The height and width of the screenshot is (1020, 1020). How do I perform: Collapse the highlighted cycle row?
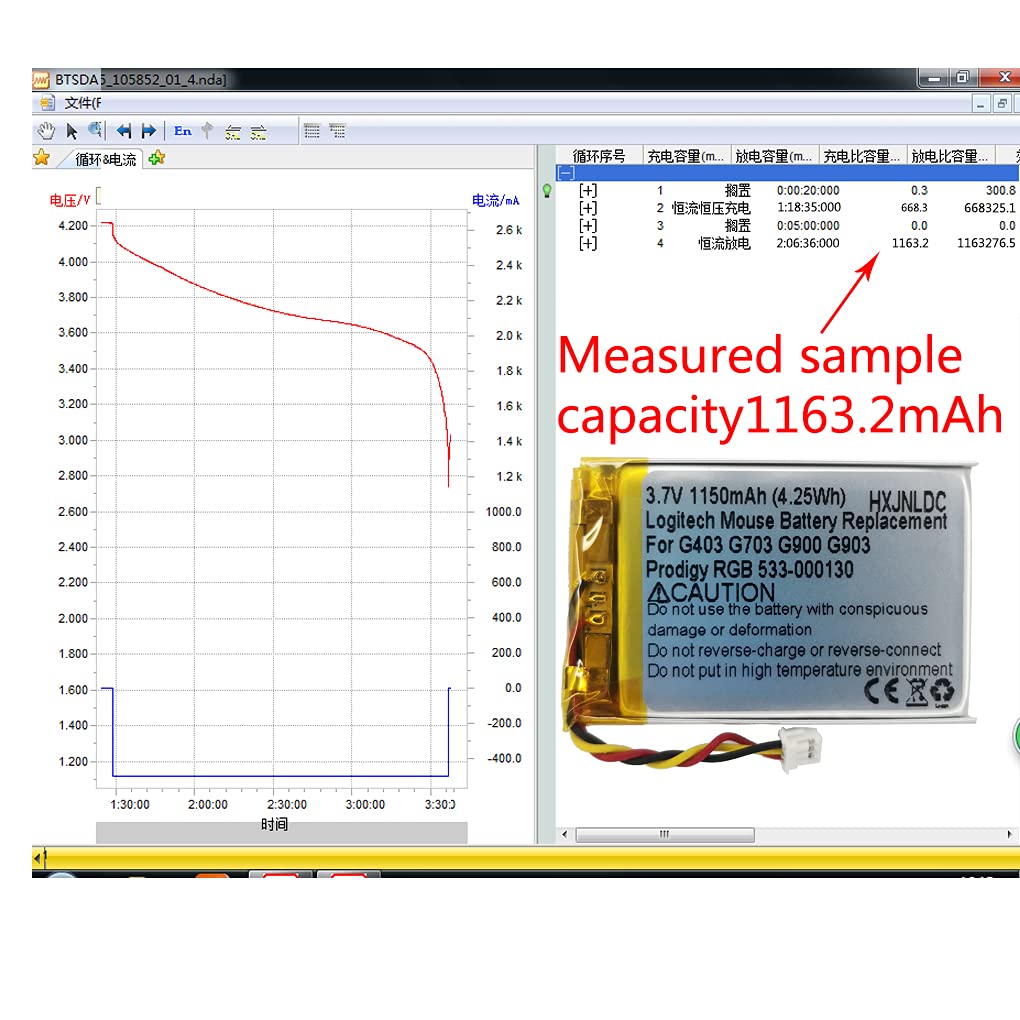click(566, 173)
